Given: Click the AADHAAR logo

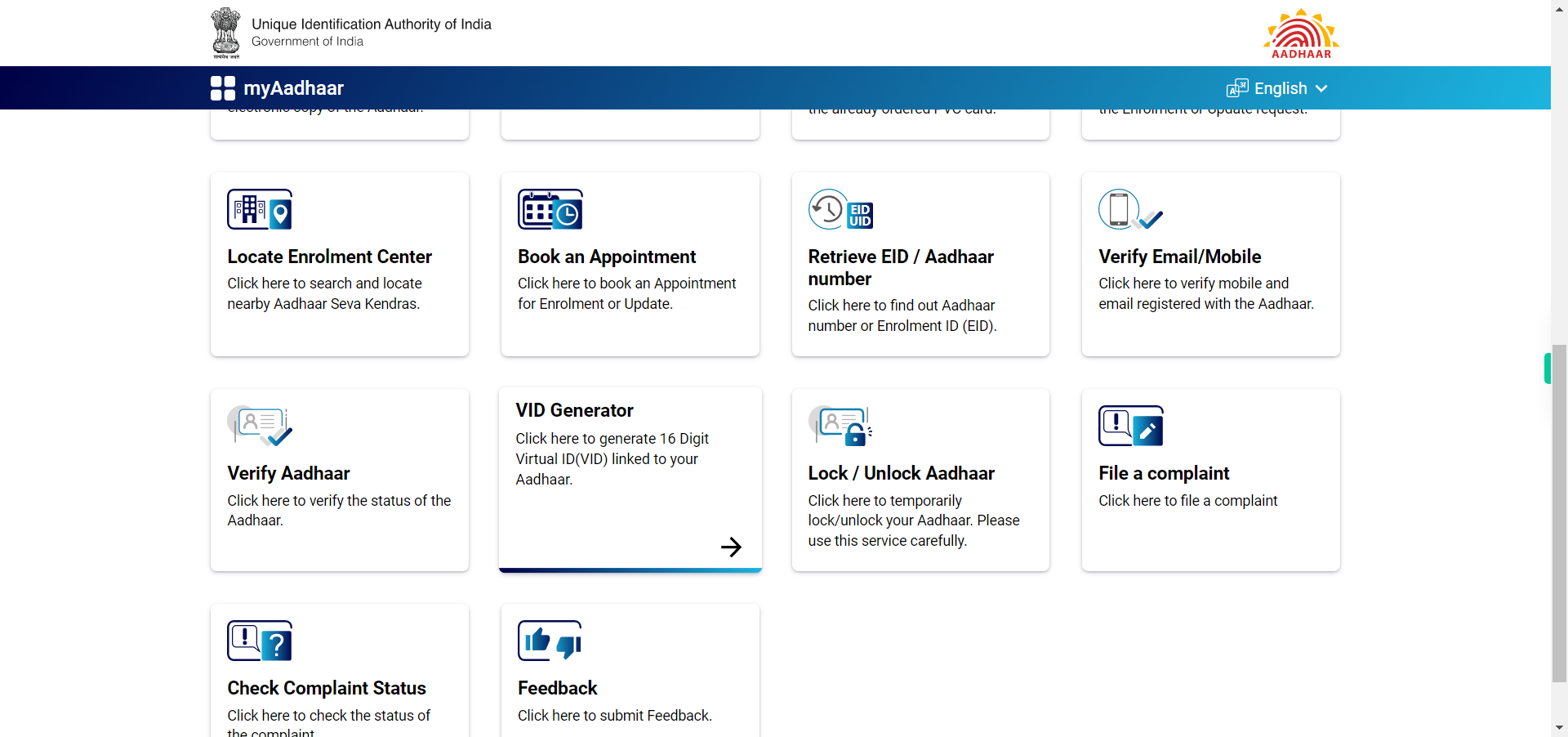Looking at the screenshot, I should click(x=1301, y=33).
